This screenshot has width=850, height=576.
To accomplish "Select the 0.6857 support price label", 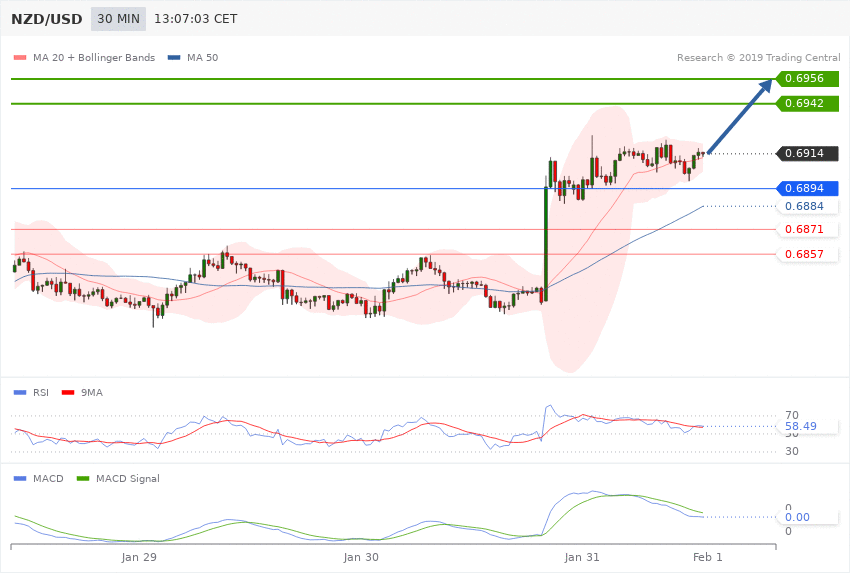I will point(808,254).
